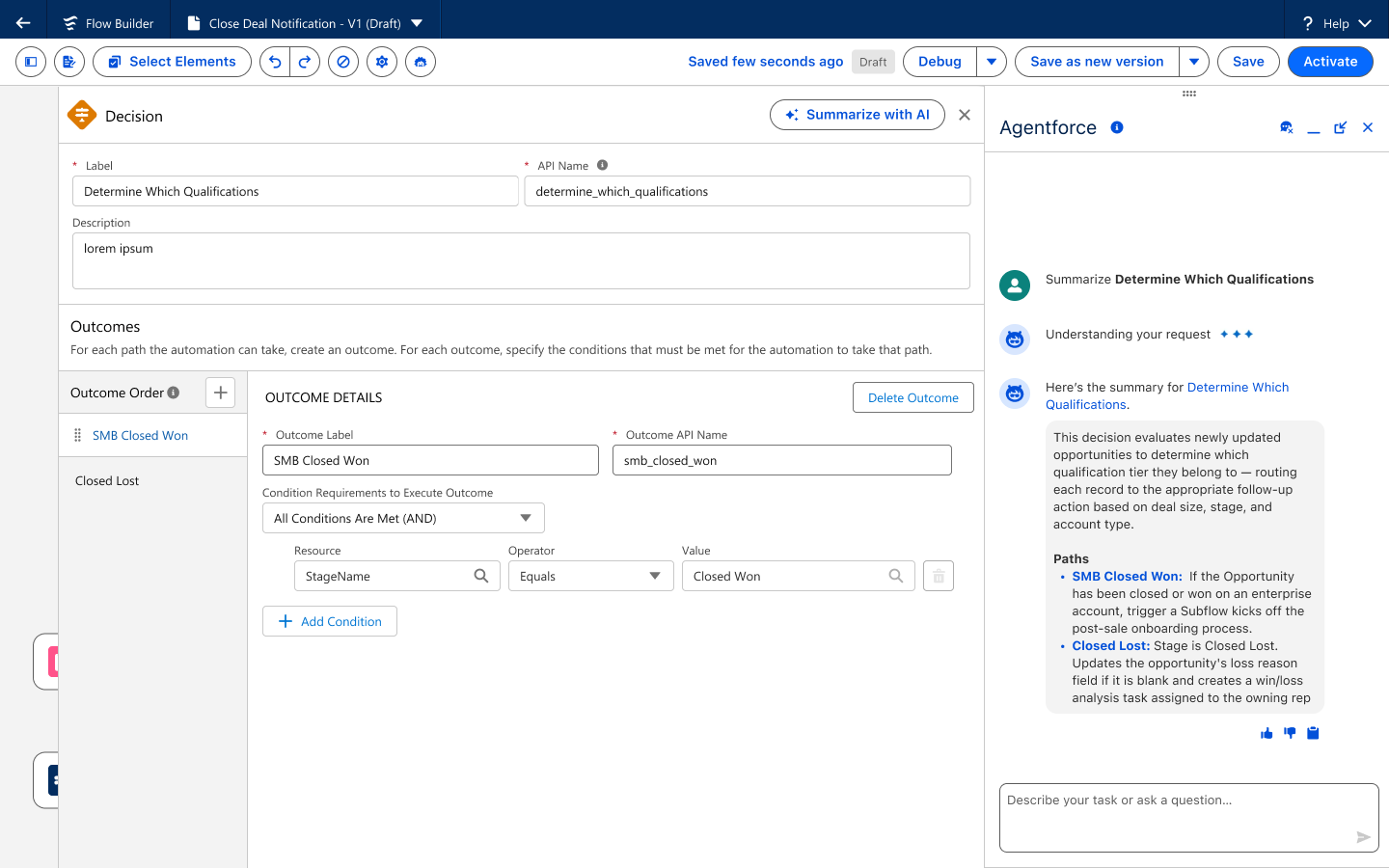
Task: Activate the flow
Action: [x=1330, y=62]
